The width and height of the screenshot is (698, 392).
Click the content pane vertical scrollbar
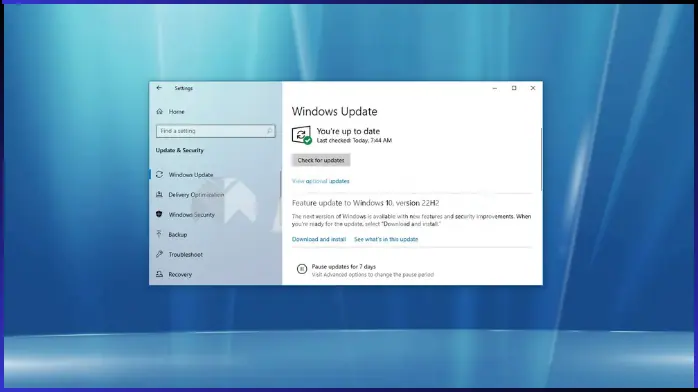click(x=541, y=159)
